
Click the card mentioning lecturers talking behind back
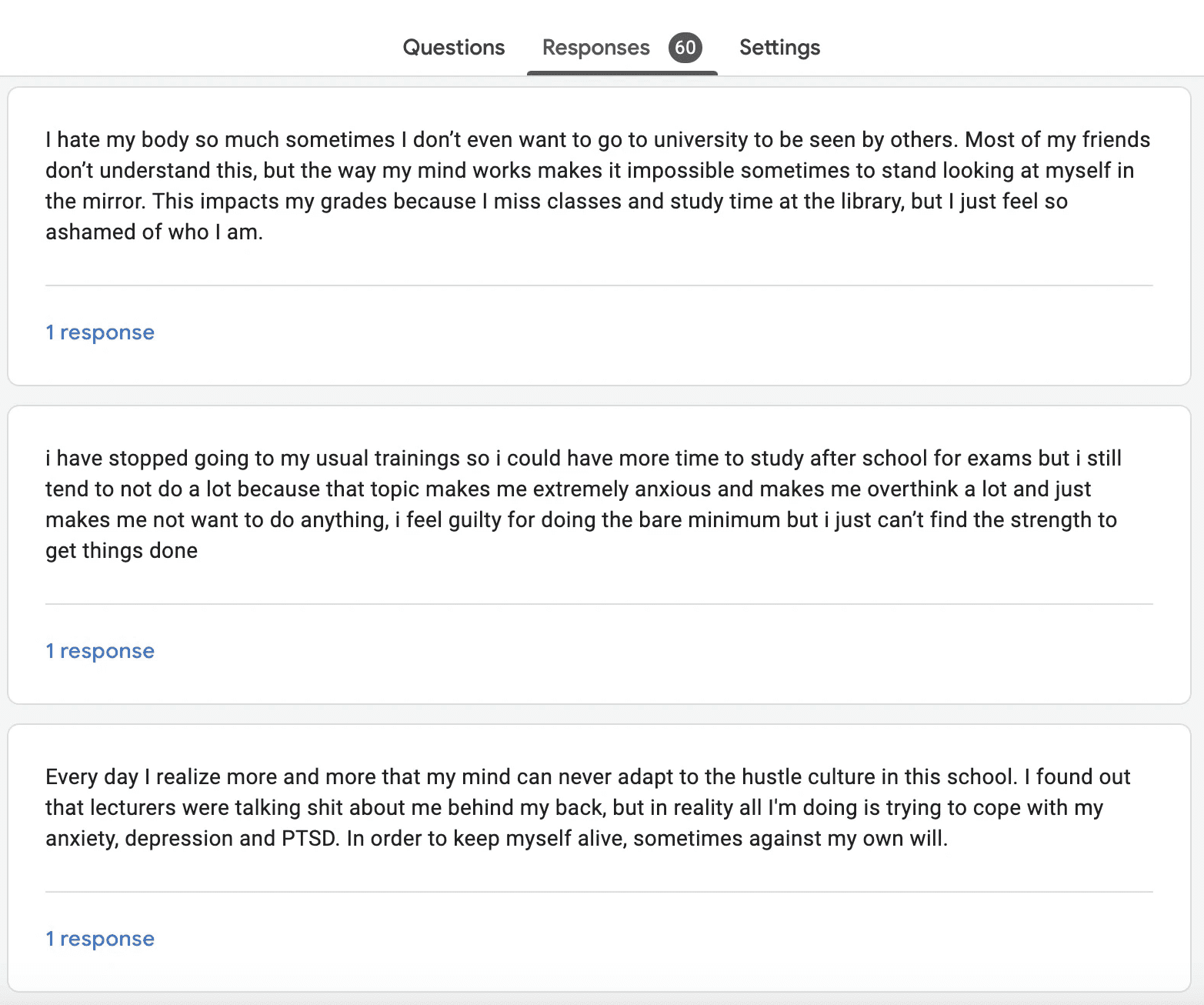pos(589,807)
